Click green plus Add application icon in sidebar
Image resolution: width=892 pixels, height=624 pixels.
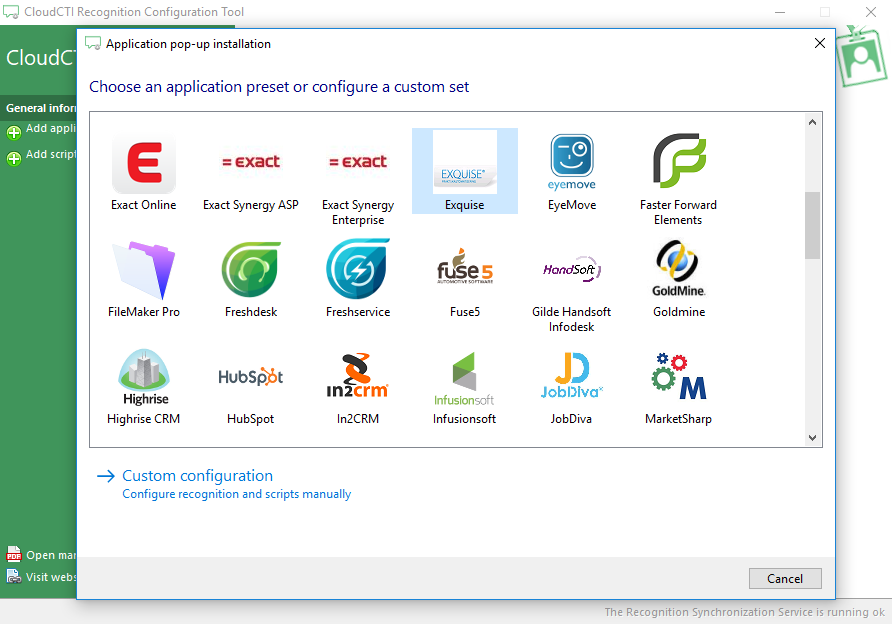coord(14,132)
